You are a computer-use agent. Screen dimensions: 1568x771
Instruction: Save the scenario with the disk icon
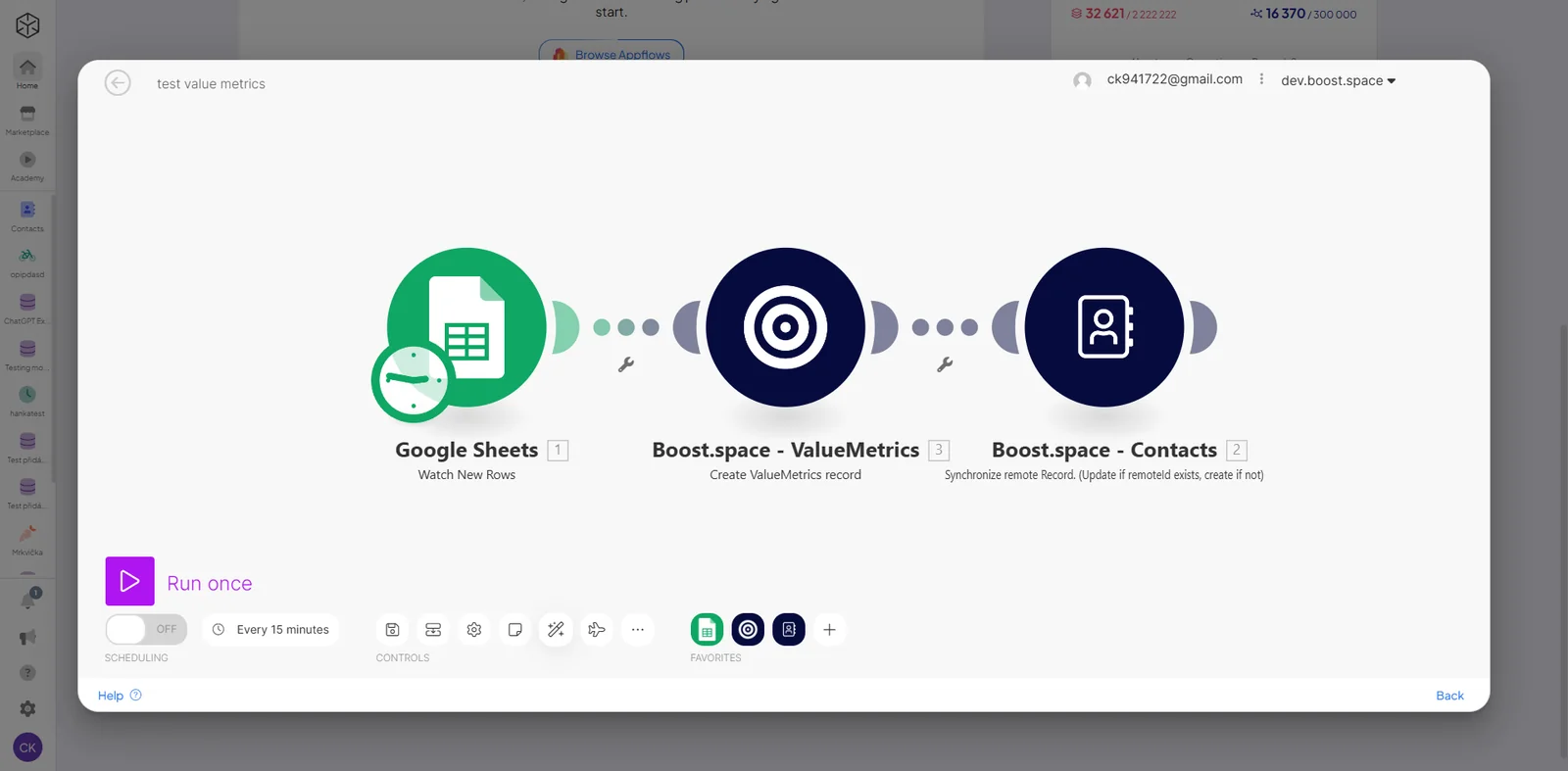click(x=392, y=630)
